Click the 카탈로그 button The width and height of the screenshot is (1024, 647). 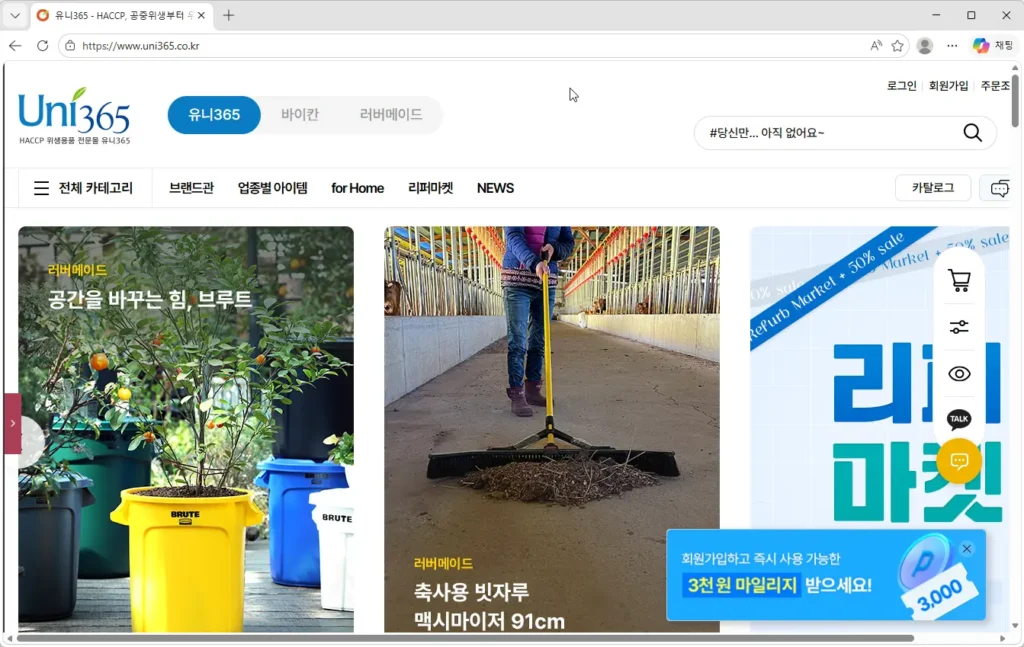tap(933, 188)
